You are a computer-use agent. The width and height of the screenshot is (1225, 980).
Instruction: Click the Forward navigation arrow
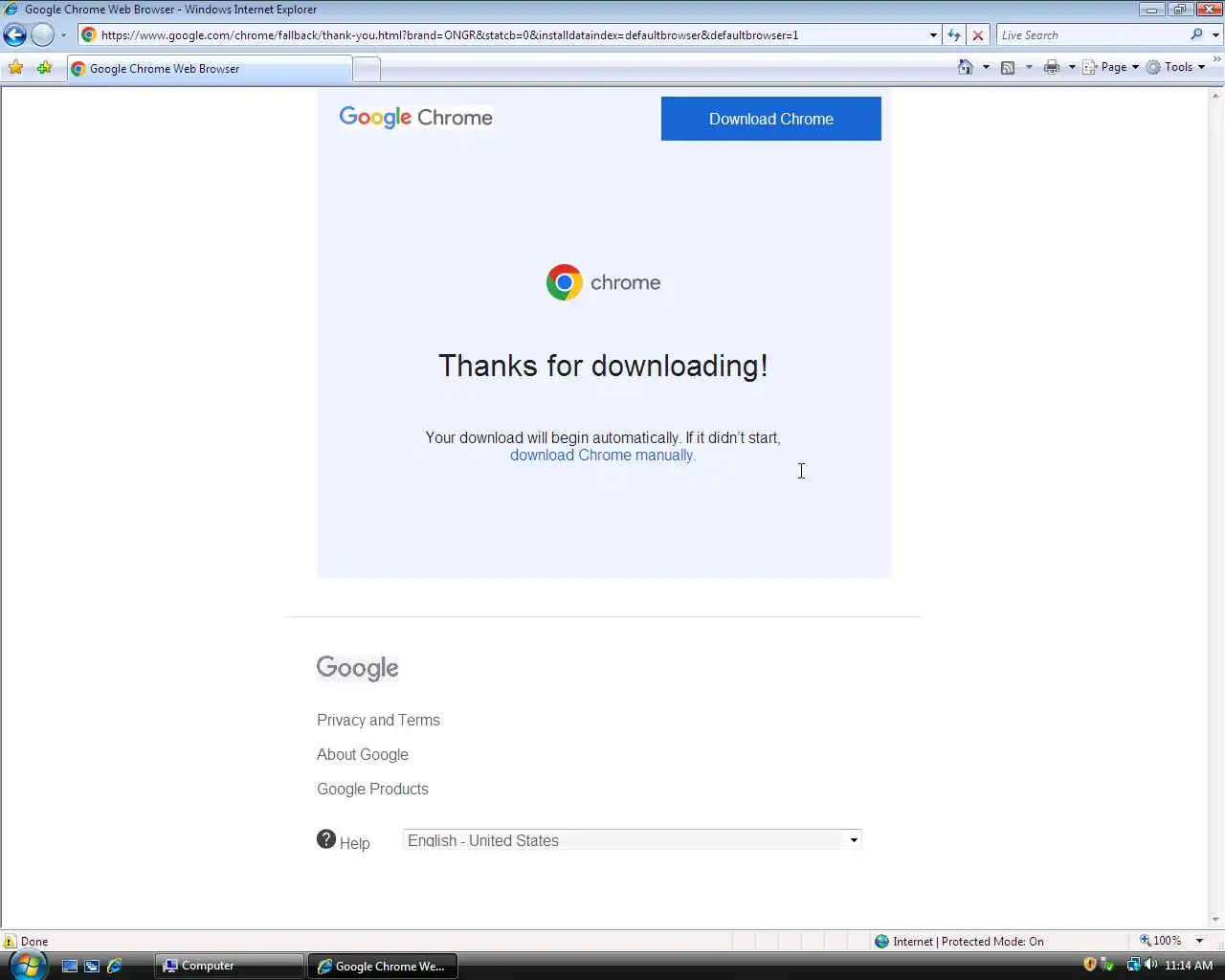click(x=42, y=35)
